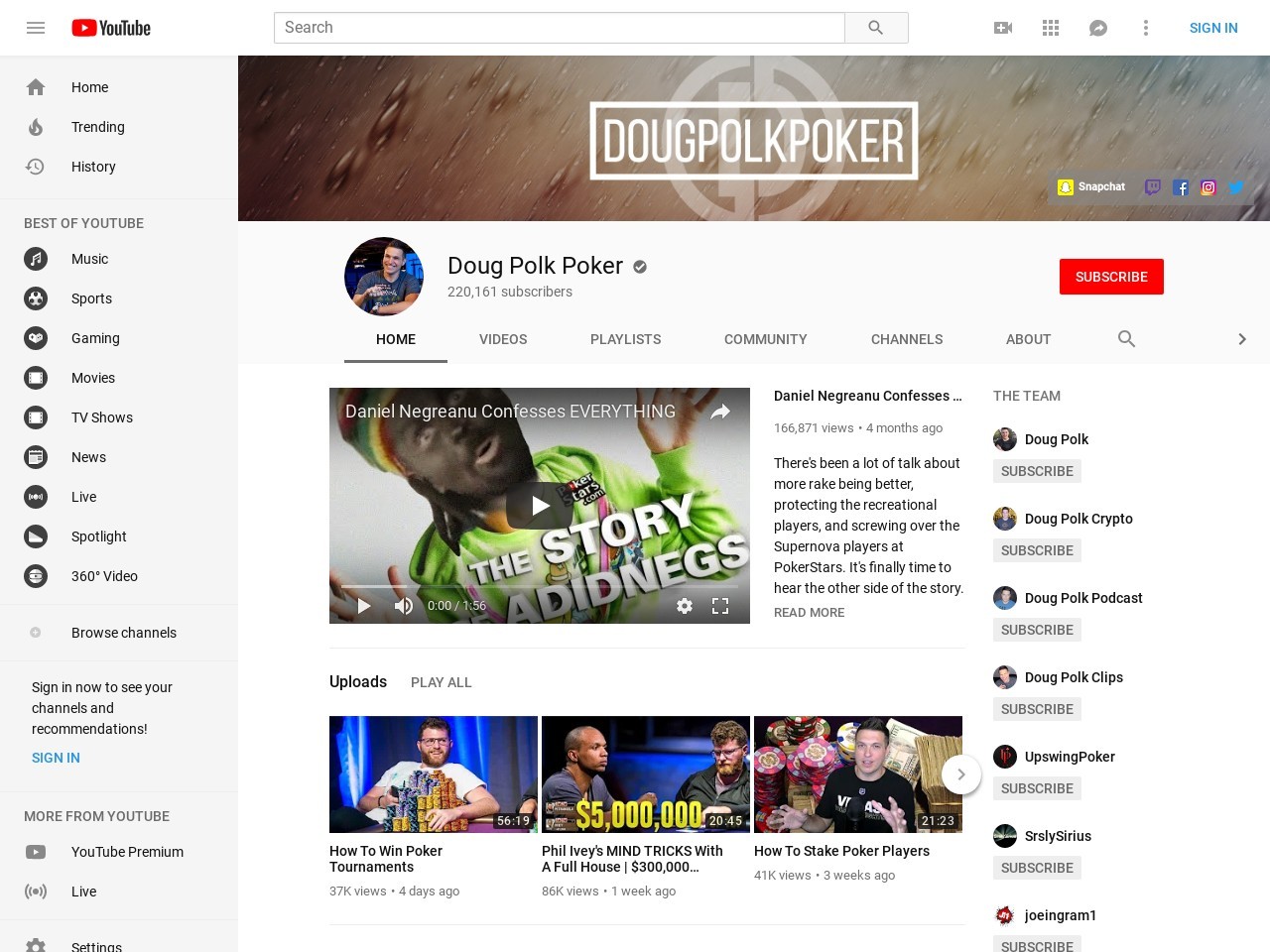This screenshot has height=952, width=1270.
Task: Open the create video camera icon
Action: click(1003, 28)
